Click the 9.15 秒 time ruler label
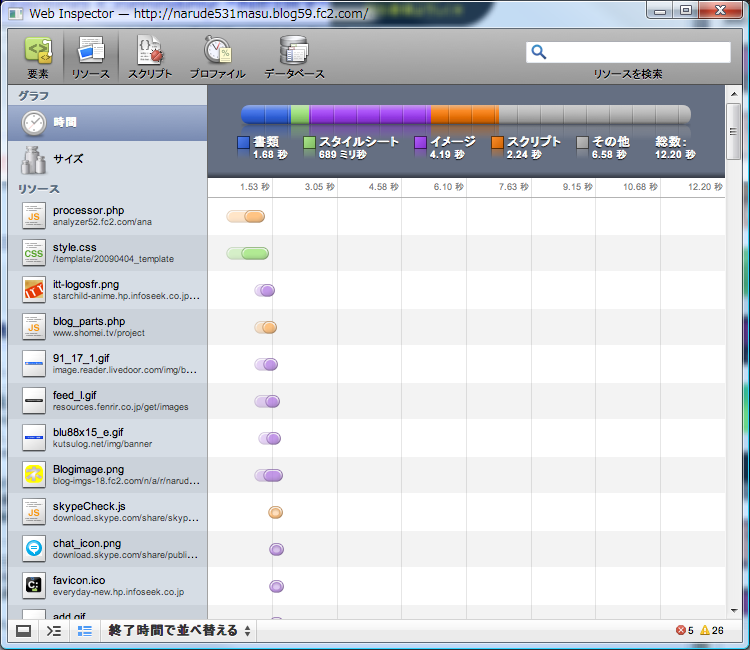 577,187
